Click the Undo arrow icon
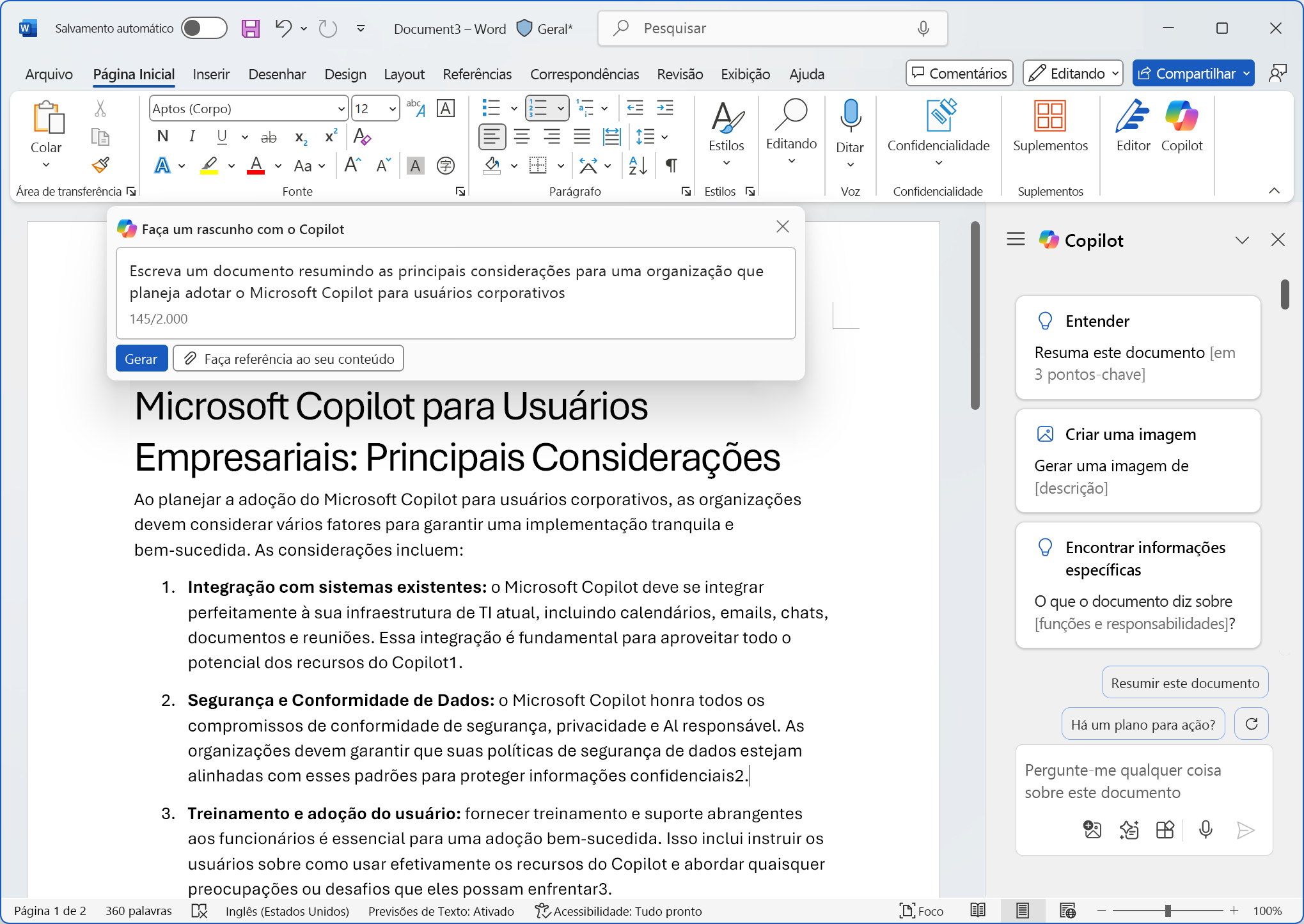This screenshot has height=924, width=1304. point(283,28)
